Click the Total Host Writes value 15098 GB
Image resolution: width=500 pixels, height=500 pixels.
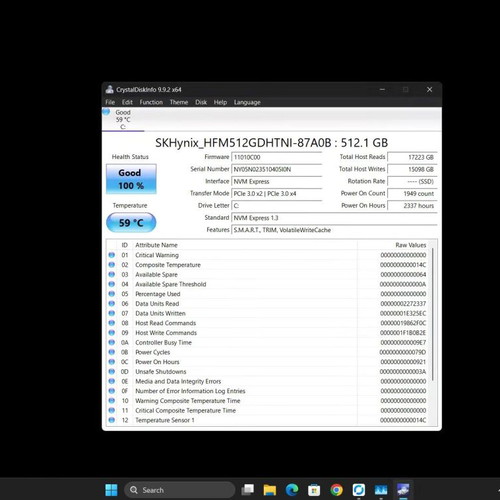(x=412, y=169)
